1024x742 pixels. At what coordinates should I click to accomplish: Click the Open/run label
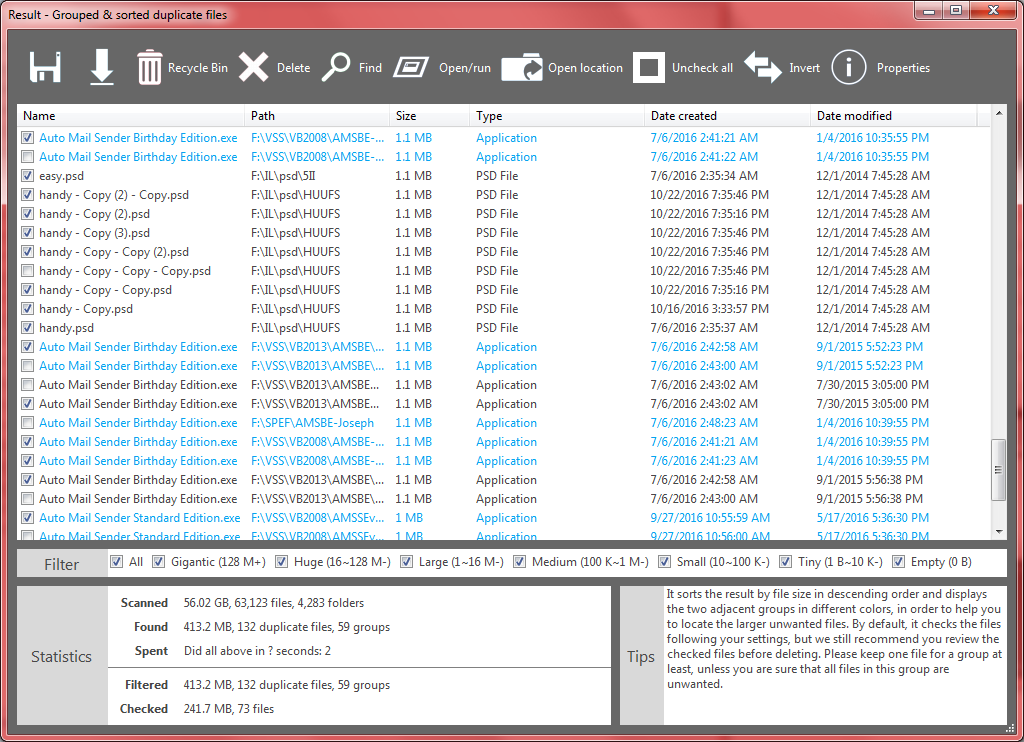[x=464, y=68]
